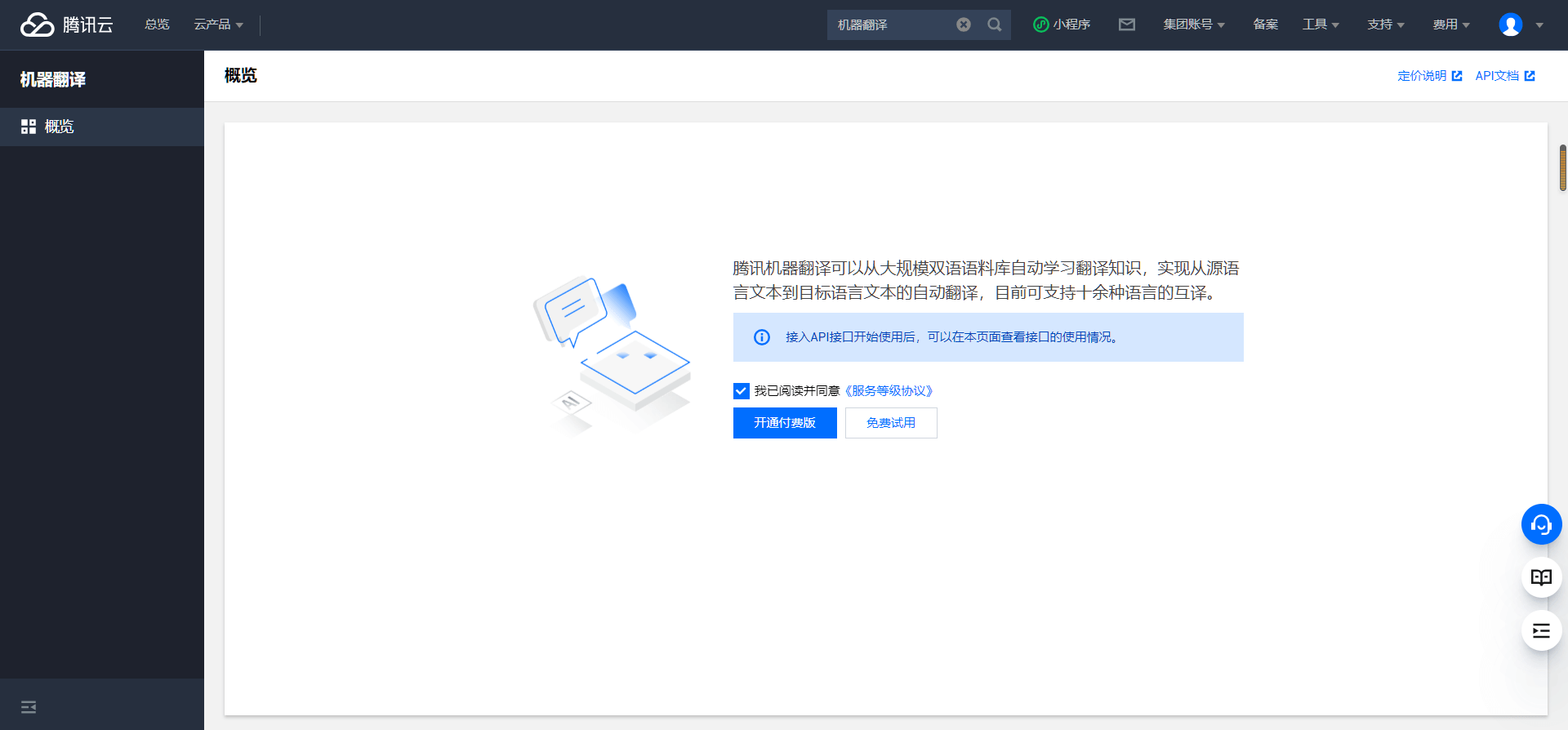Image resolution: width=1568 pixels, height=730 pixels.
Task: Open 备案 in top navigation
Action: coord(1265,24)
